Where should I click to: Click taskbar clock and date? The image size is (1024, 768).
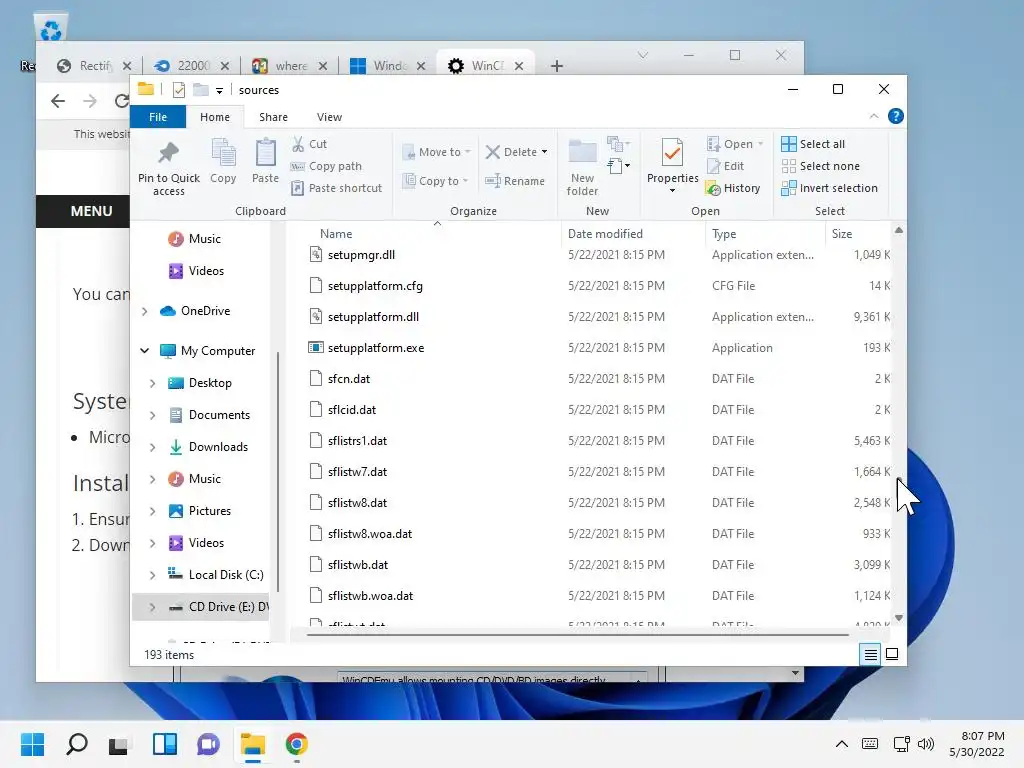pos(976,744)
